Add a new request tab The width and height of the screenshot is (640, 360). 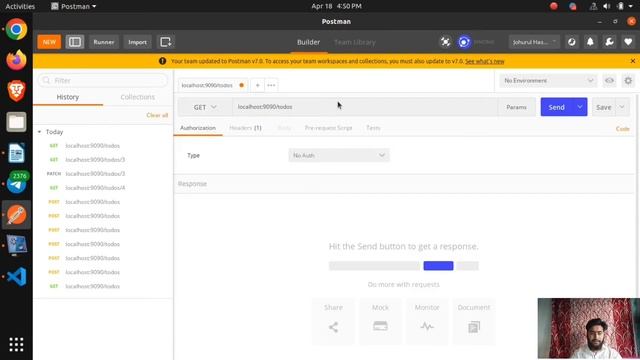pyautogui.click(x=258, y=85)
